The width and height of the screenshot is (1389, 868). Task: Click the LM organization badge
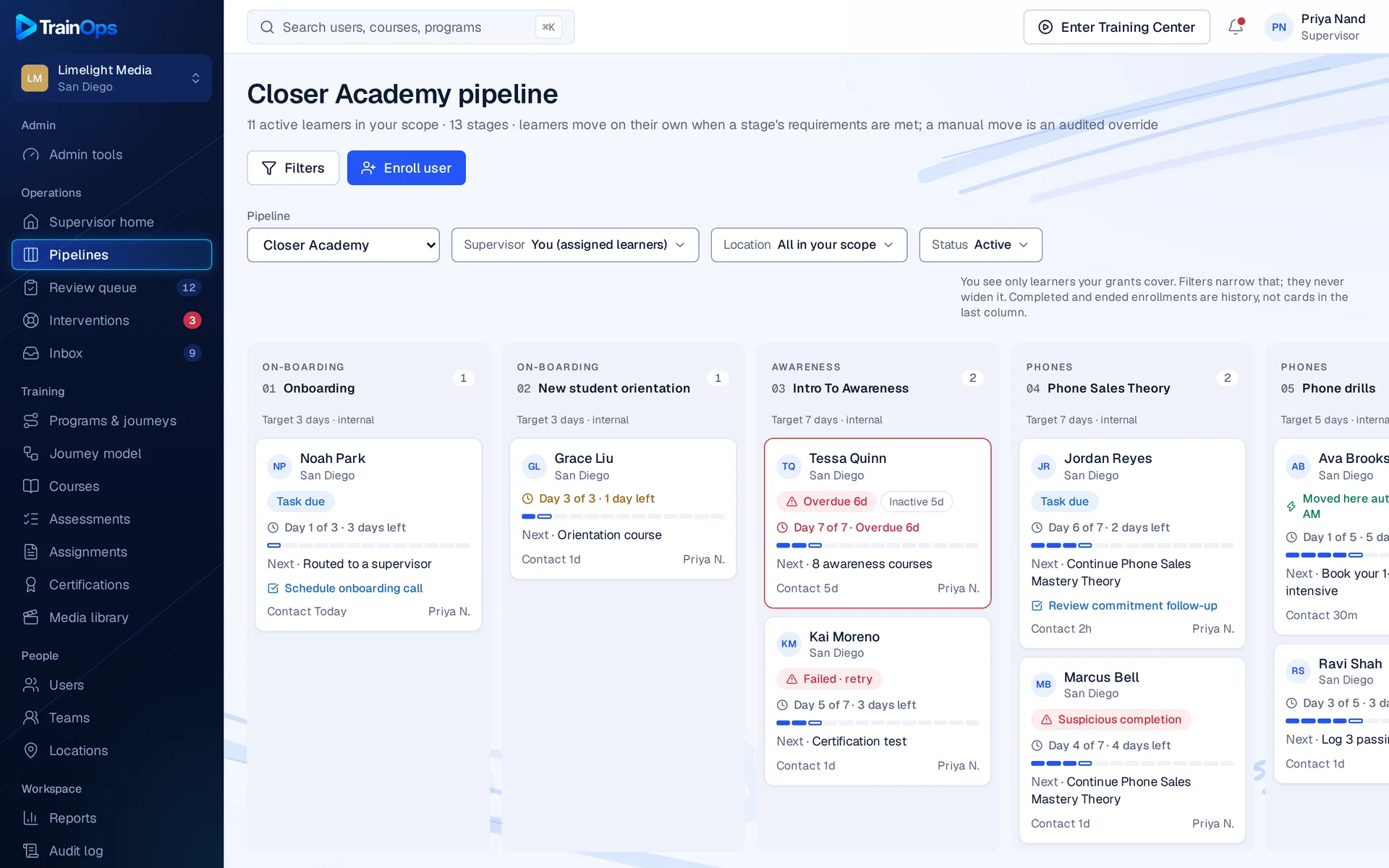[x=35, y=78]
